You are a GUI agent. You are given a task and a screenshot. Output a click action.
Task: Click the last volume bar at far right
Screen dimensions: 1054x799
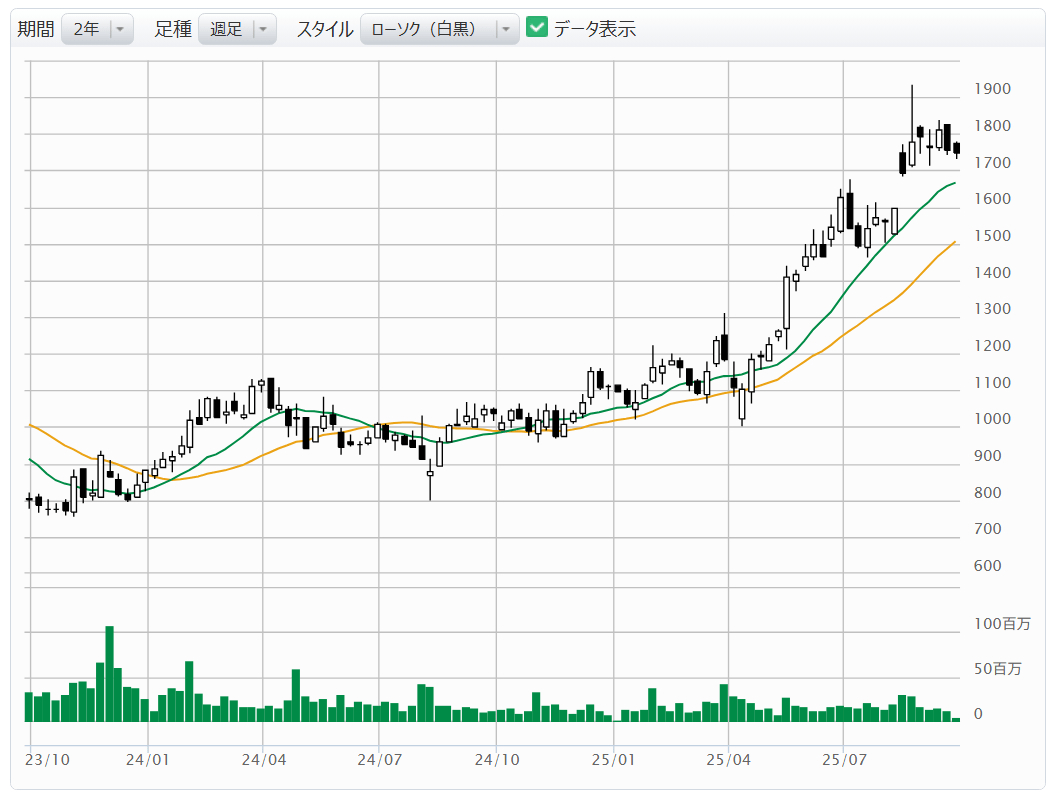(x=956, y=719)
